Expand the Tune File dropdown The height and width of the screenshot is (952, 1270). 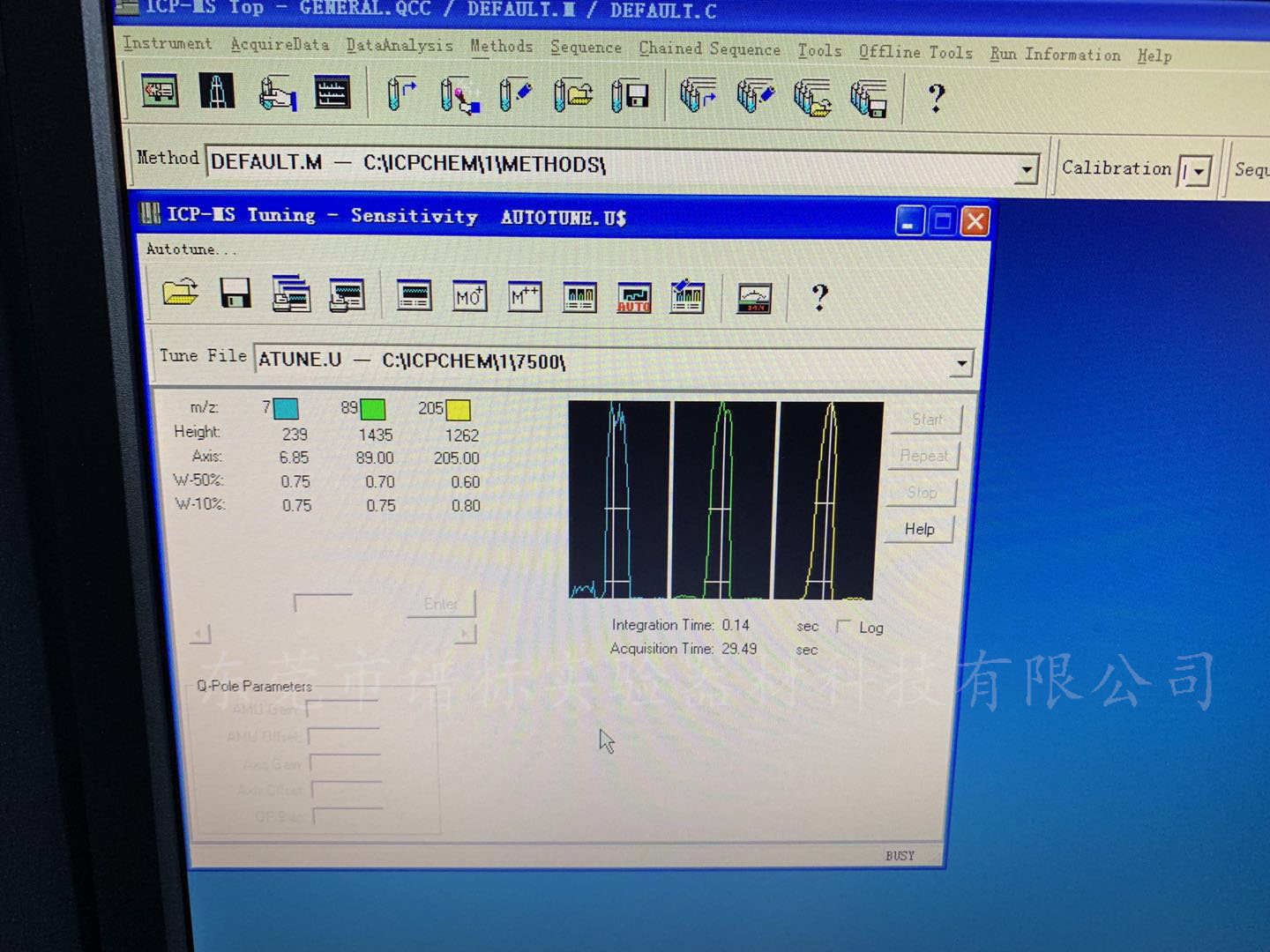(961, 362)
